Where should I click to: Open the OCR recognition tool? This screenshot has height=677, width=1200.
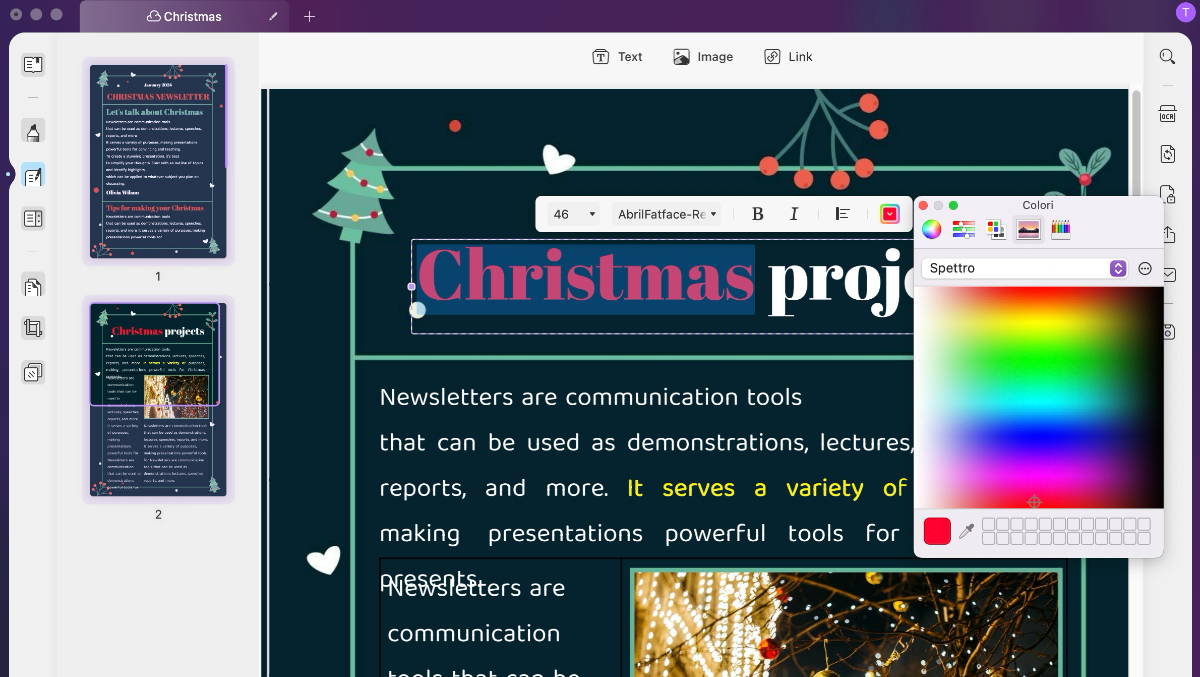1167,113
